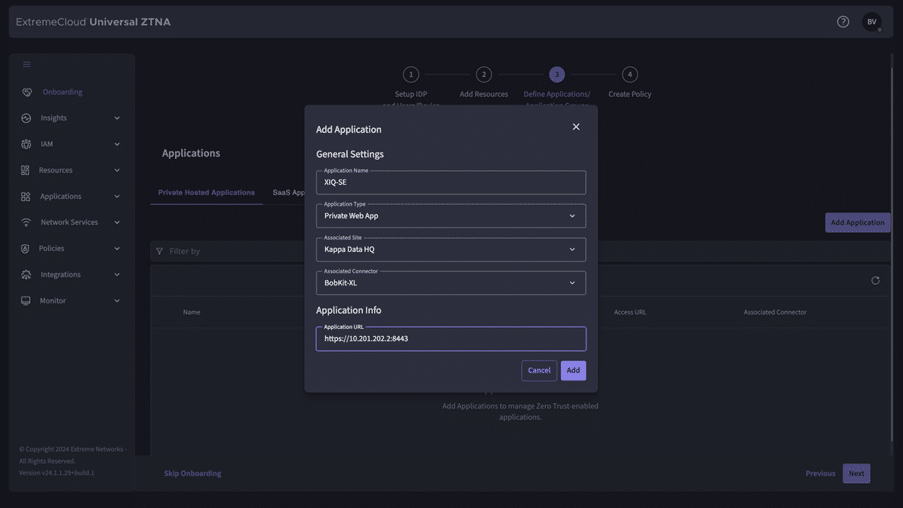This screenshot has width=903, height=508.
Task: Cancel the Add Application dialog
Action: pyautogui.click(x=539, y=370)
